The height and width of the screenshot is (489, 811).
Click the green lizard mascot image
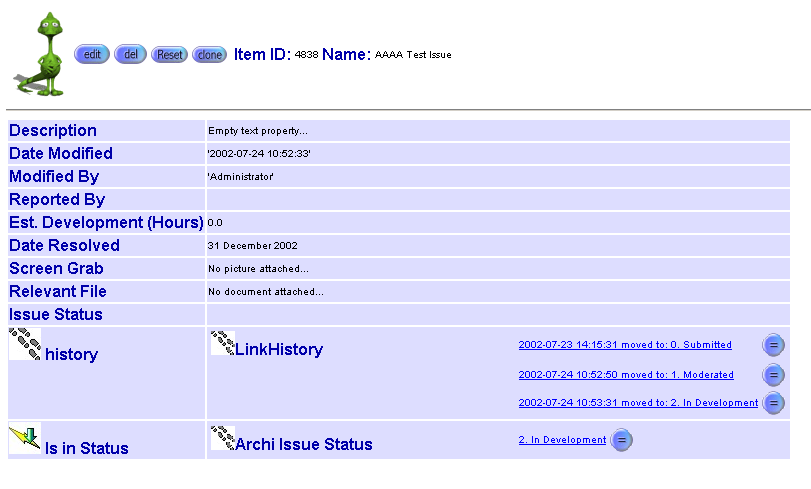click(41, 54)
